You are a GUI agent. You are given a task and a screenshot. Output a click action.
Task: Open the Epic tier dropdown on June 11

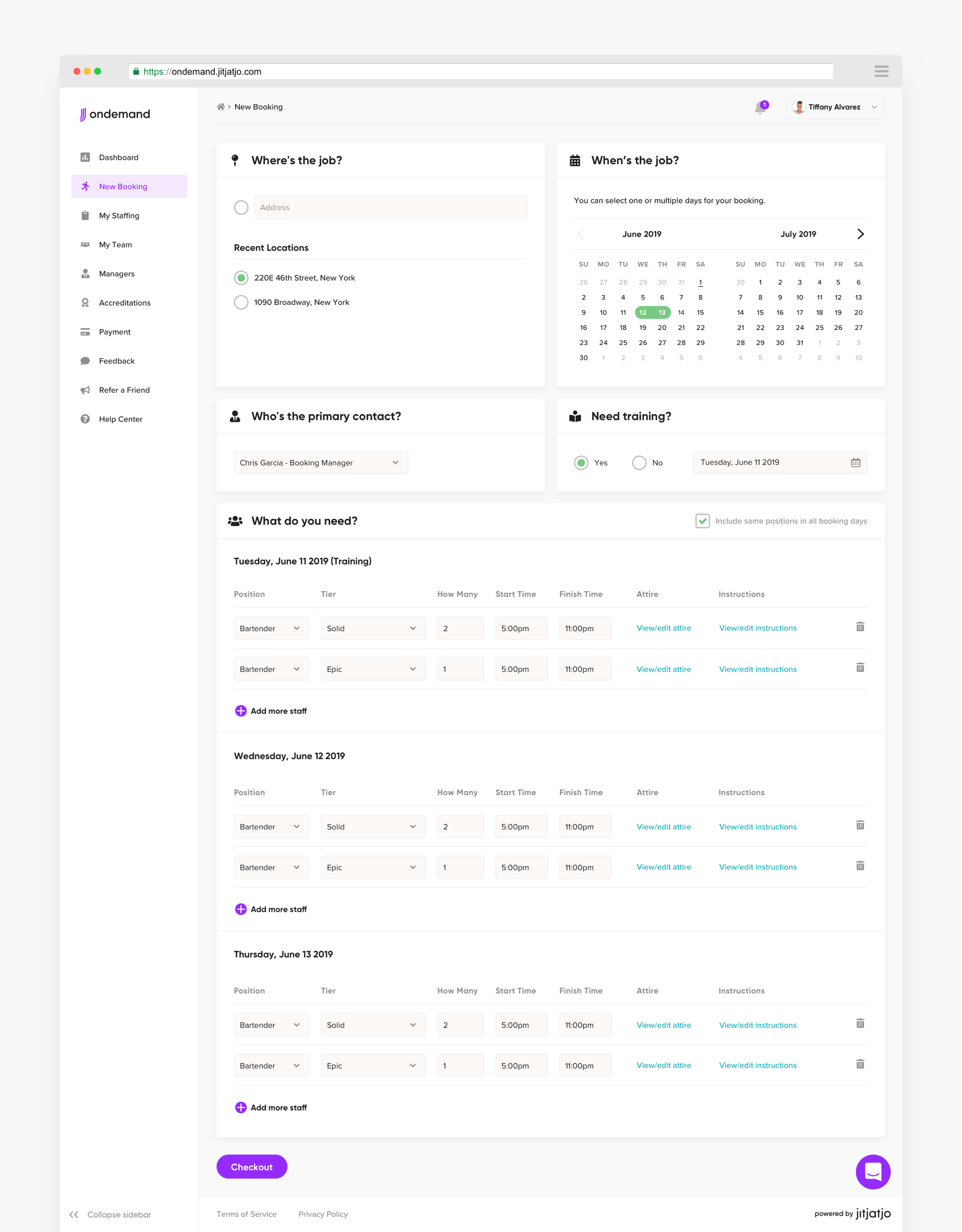(x=372, y=669)
